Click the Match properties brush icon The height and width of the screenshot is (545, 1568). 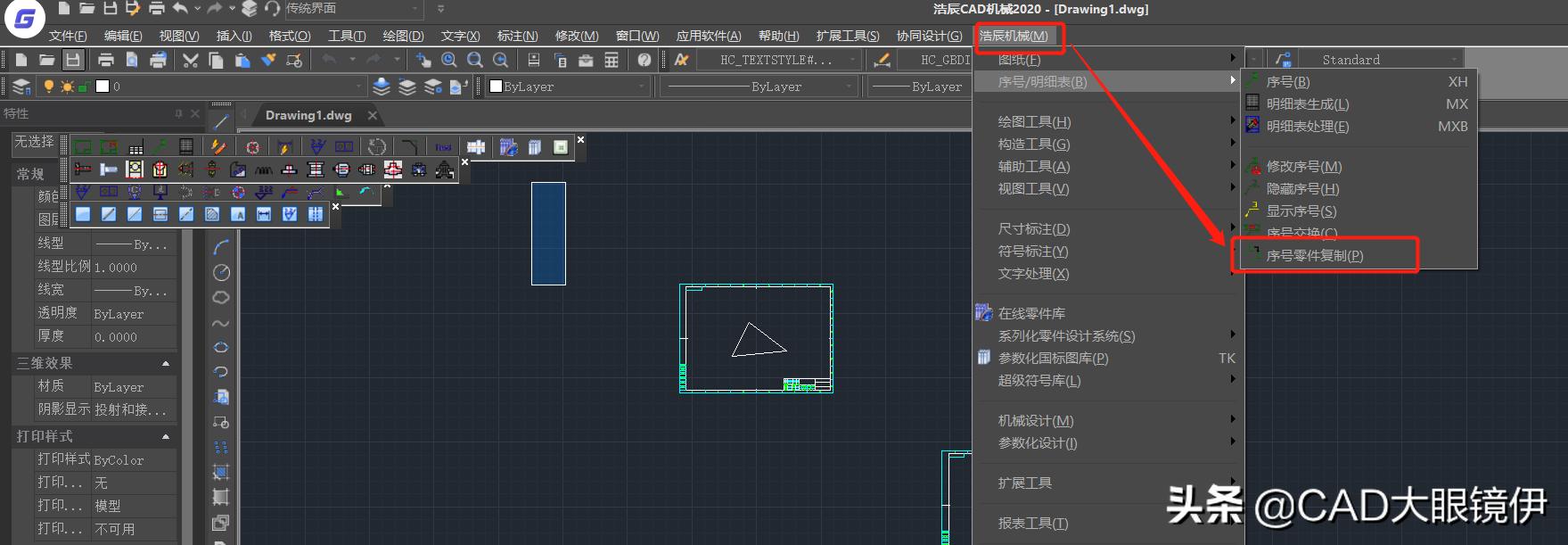(x=268, y=60)
